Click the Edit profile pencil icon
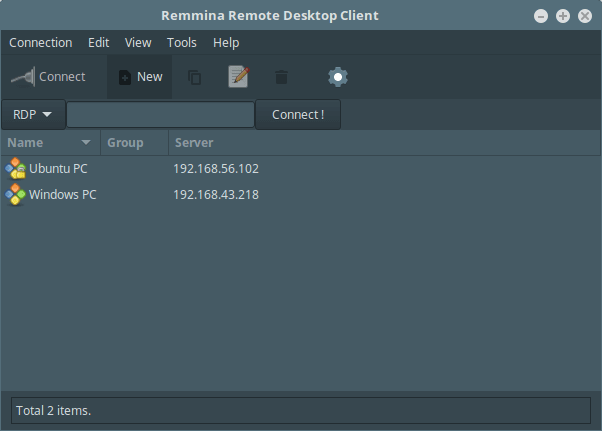This screenshot has height=431, width=602. (x=238, y=77)
